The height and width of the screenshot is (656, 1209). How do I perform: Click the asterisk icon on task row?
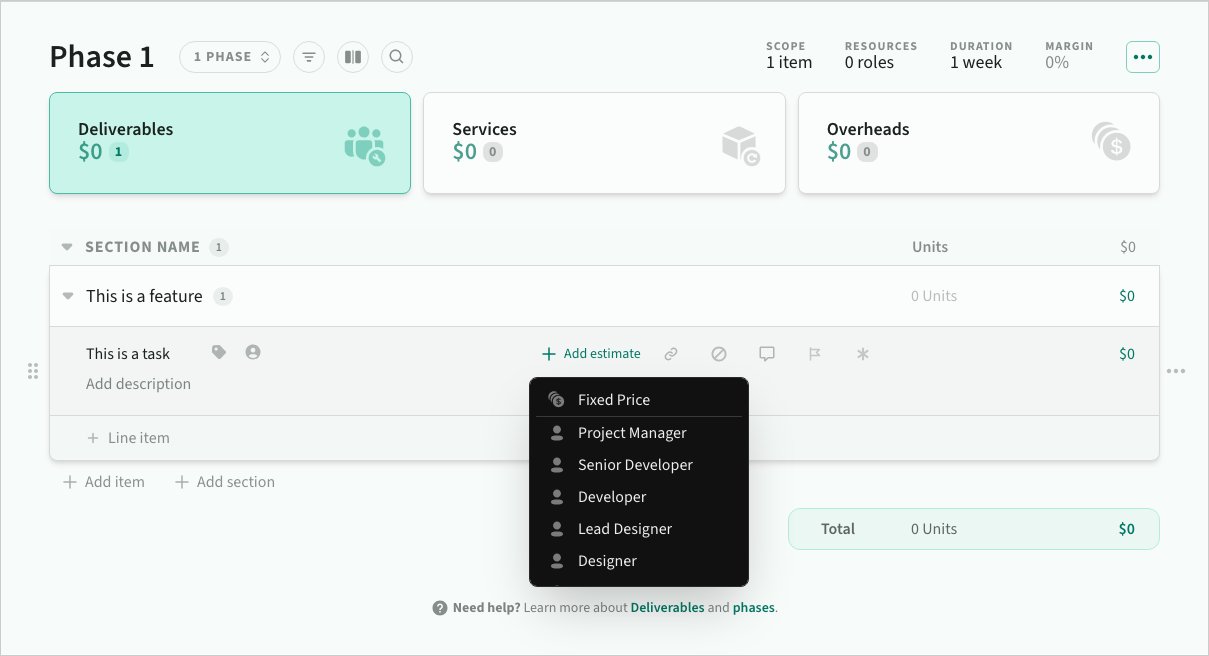(x=863, y=354)
